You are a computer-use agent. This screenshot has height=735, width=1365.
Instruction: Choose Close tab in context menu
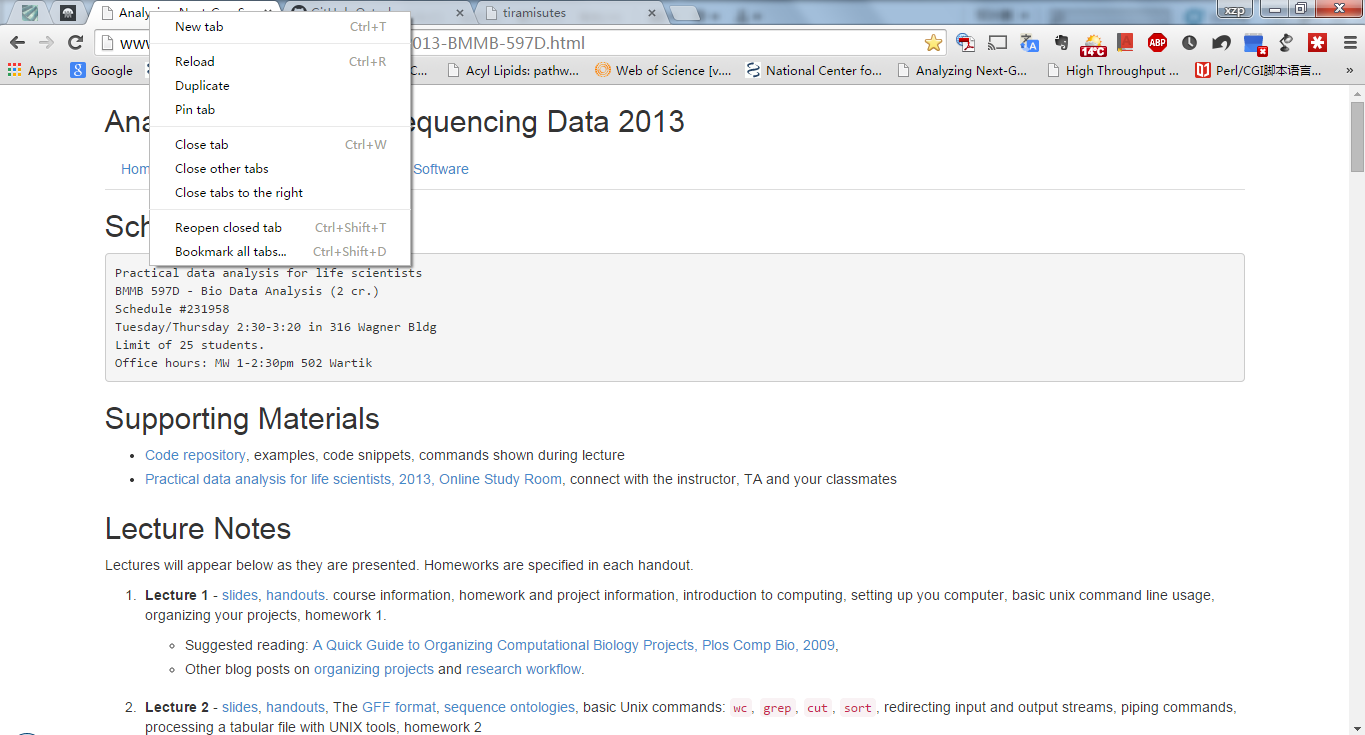(x=280, y=145)
